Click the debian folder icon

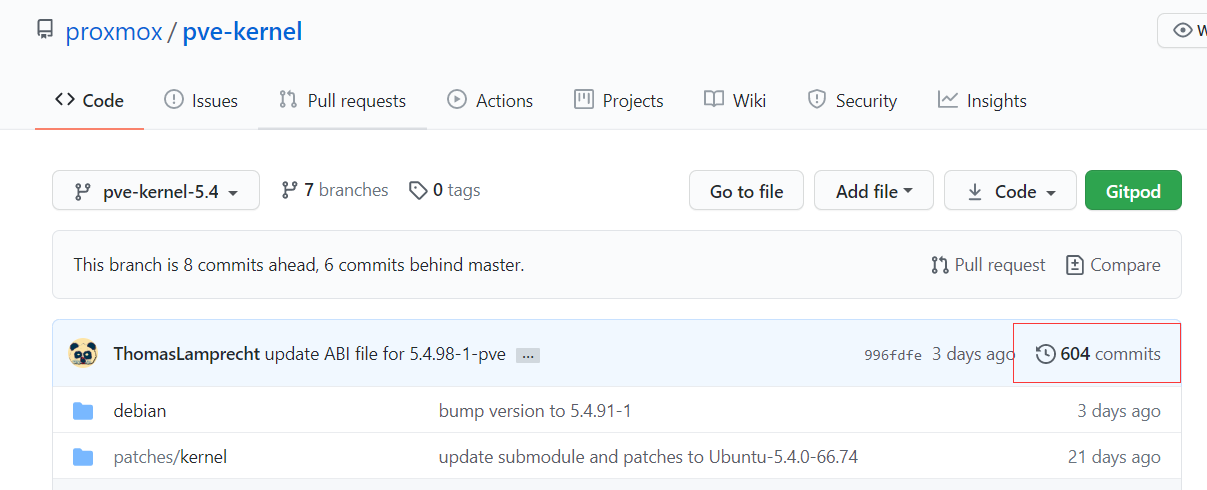(x=83, y=411)
